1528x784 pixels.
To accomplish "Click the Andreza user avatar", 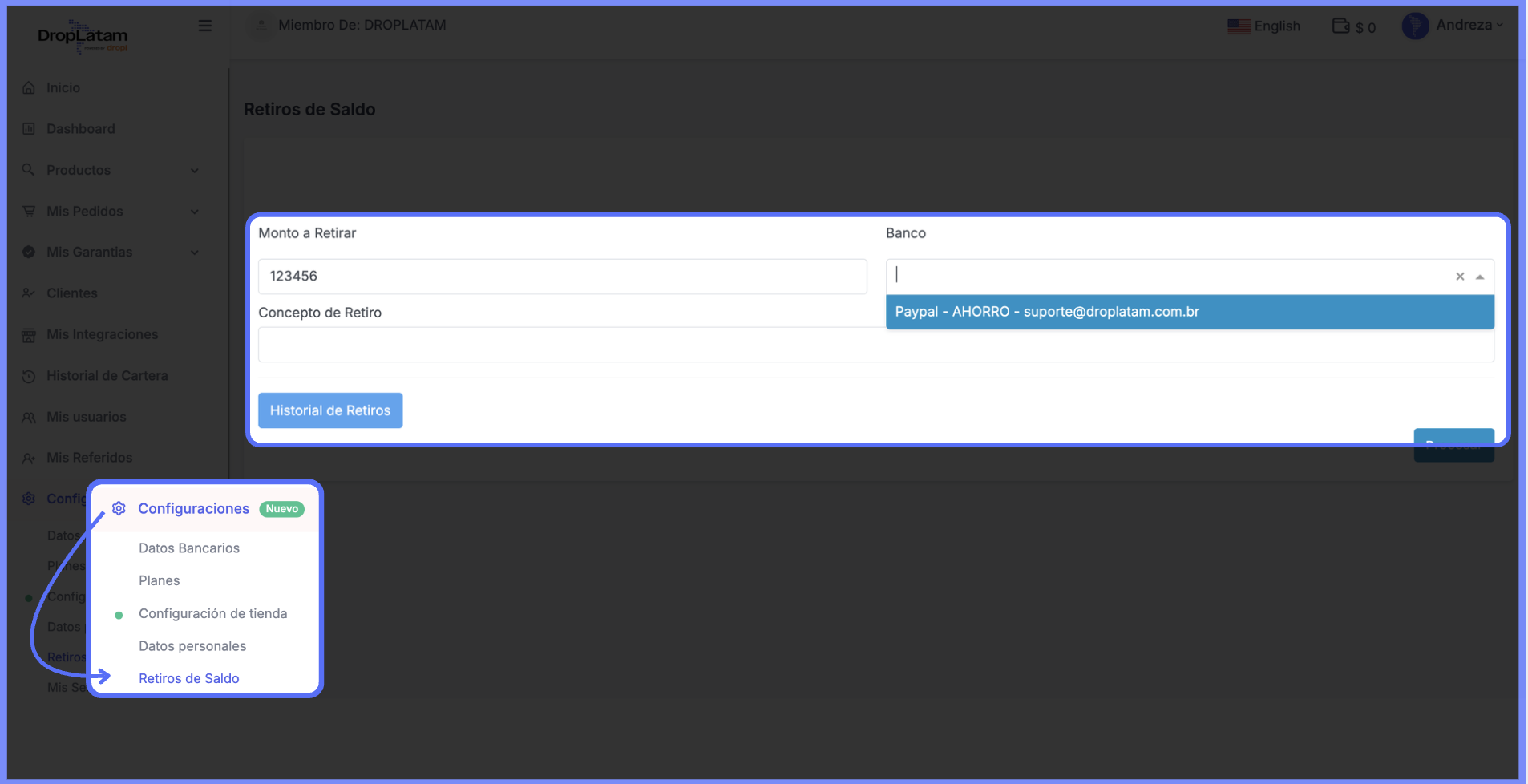I will (1415, 26).
